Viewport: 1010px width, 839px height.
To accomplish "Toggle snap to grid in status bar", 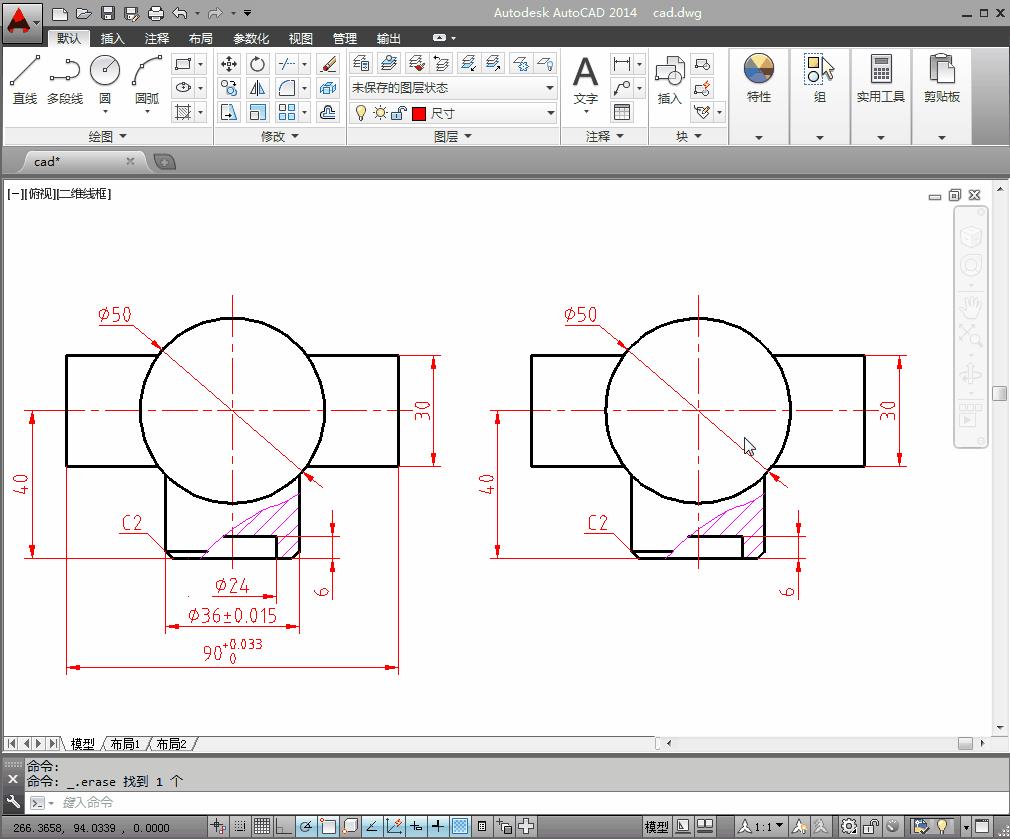I will (x=240, y=825).
